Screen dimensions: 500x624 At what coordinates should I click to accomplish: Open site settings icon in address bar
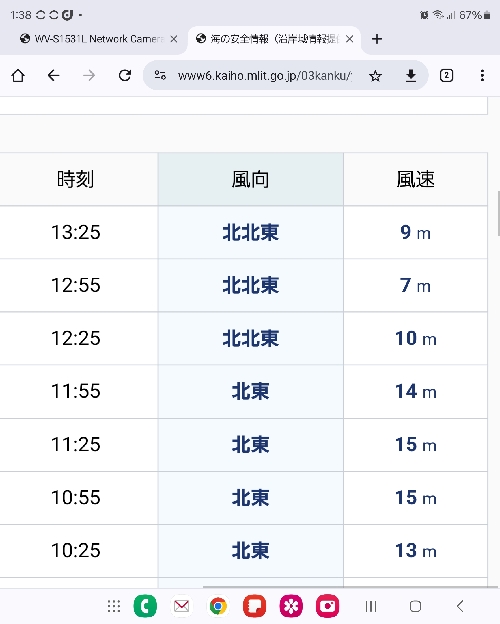(x=160, y=75)
